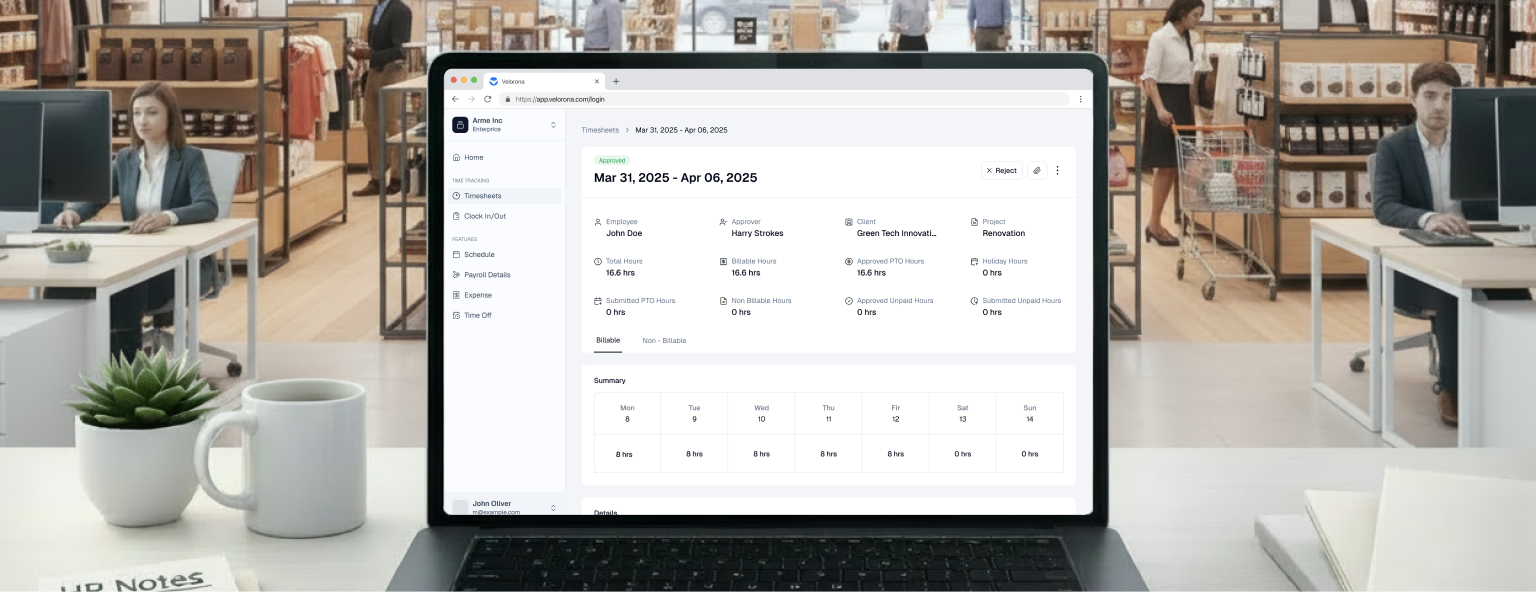1536x592 pixels.
Task: Click the browser address bar
Action: coord(784,99)
